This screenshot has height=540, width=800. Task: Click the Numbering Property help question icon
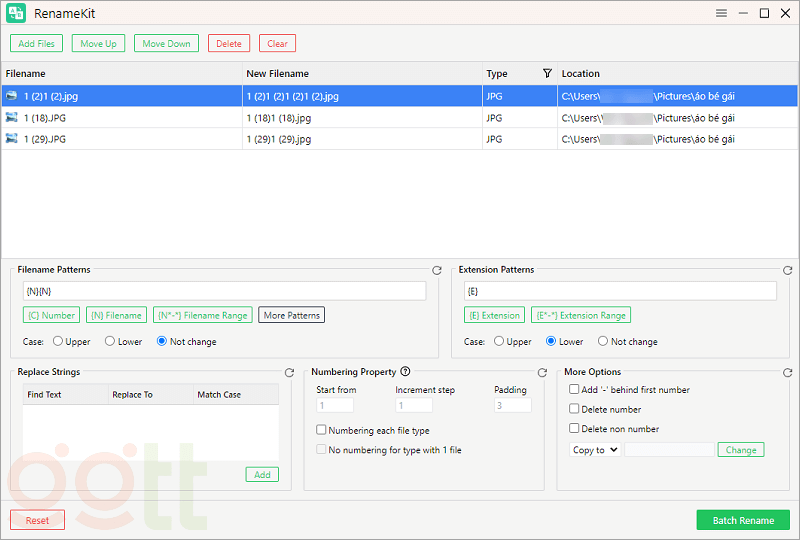pos(405,372)
